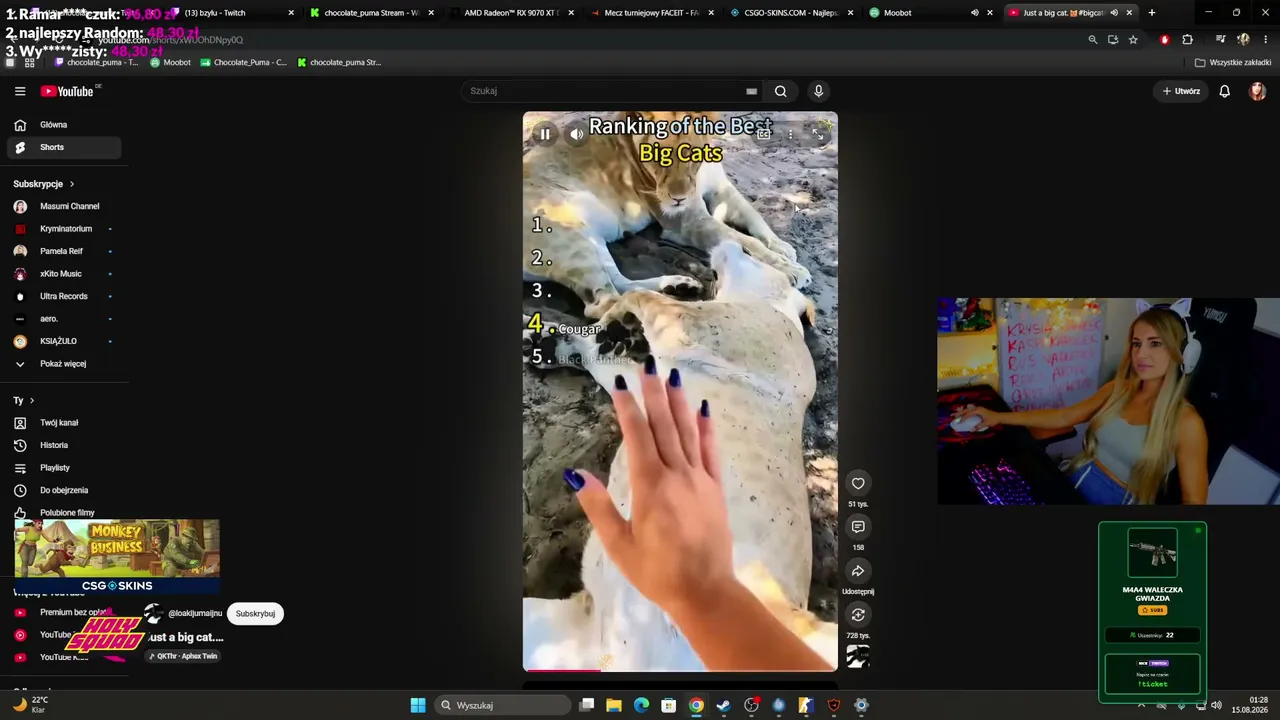Mute the Shorts video volume
The width and height of the screenshot is (1280, 720).
pos(577,134)
